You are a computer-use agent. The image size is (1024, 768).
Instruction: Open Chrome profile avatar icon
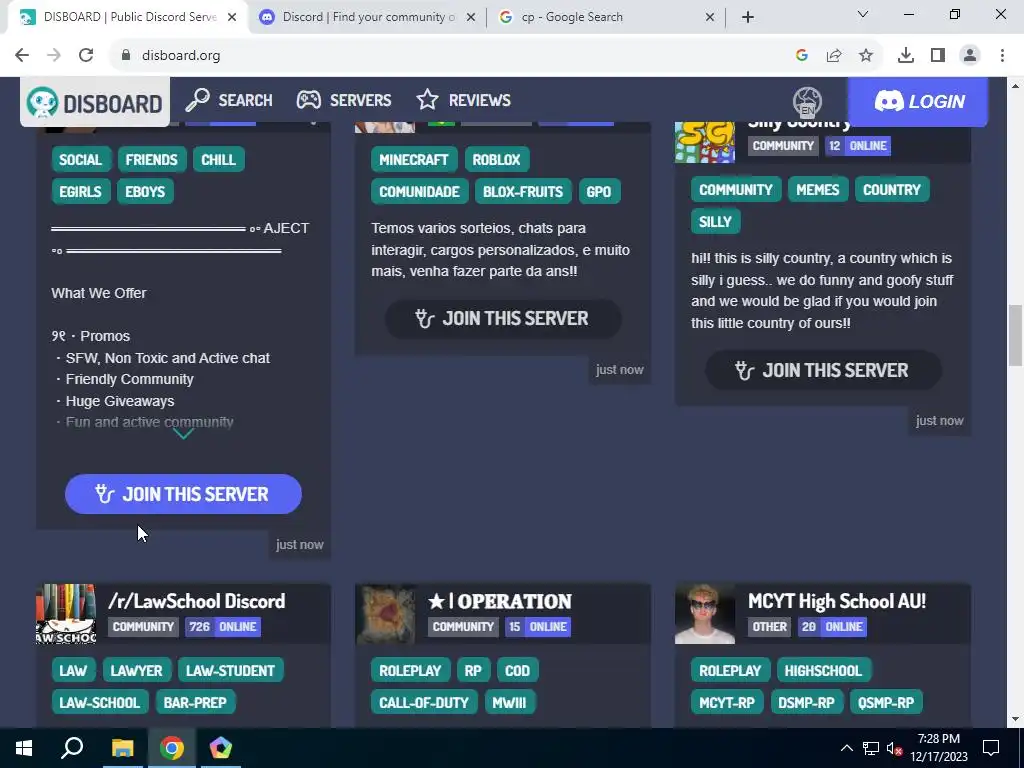970,56
